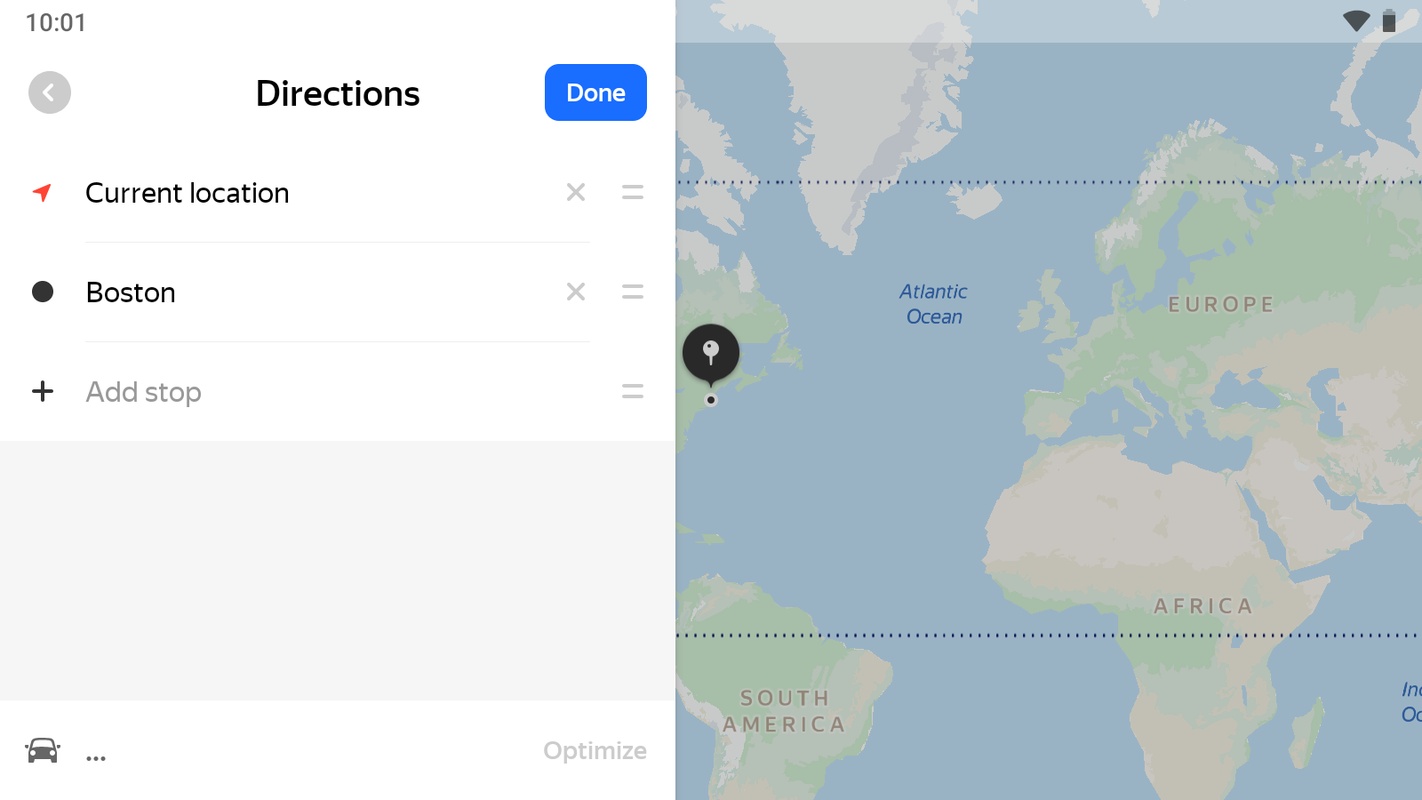The width and height of the screenshot is (1422, 800).
Task: Click the Atlantic Ocean label on map
Action: (x=934, y=304)
